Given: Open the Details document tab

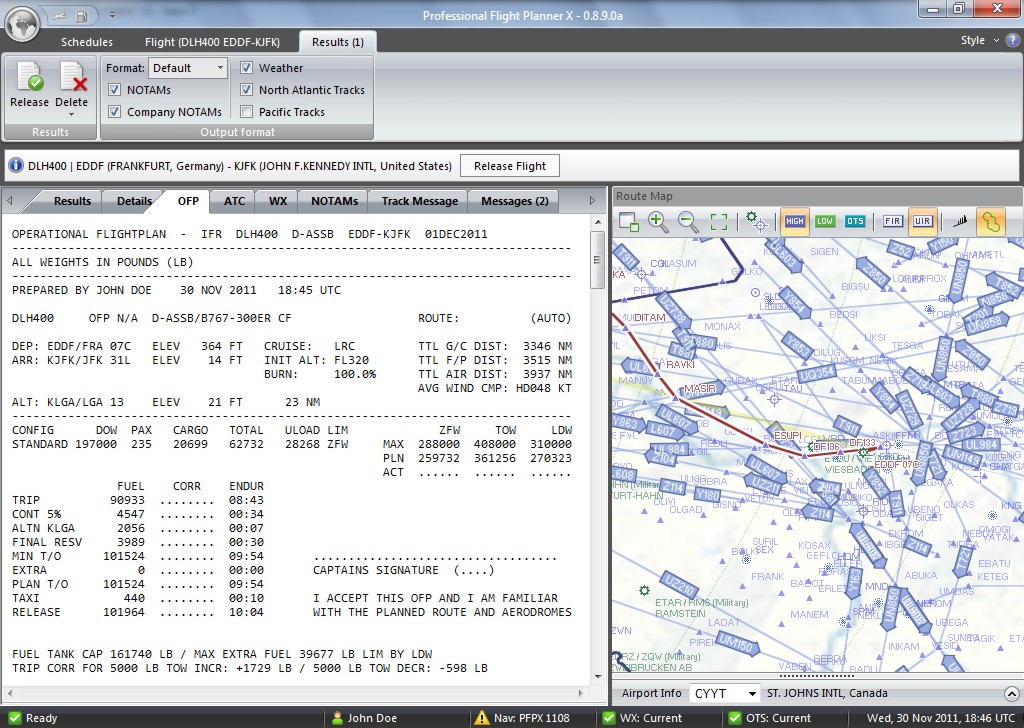Looking at the screenshot, I should tap(134, 201).
